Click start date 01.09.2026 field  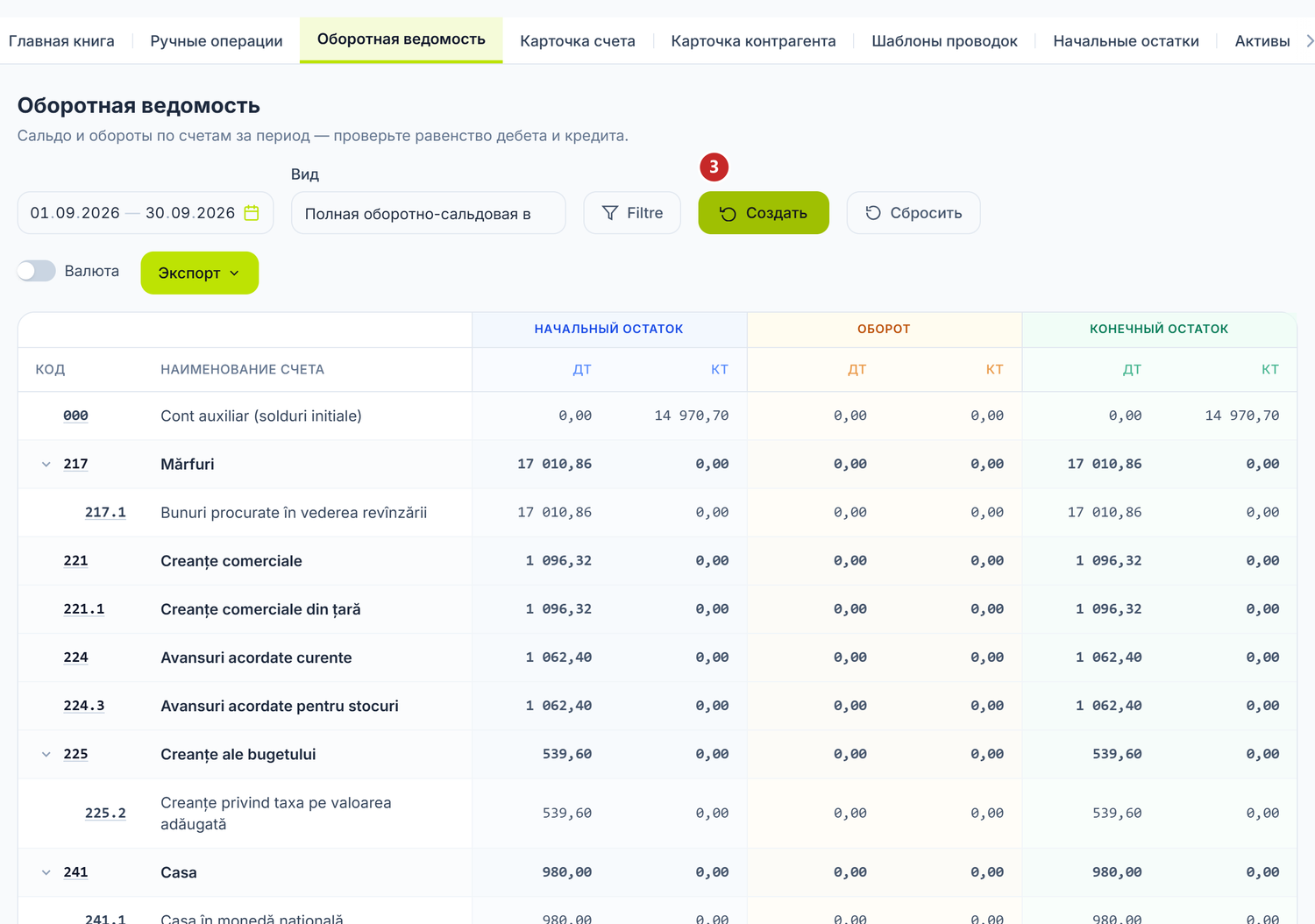(75, 213)
